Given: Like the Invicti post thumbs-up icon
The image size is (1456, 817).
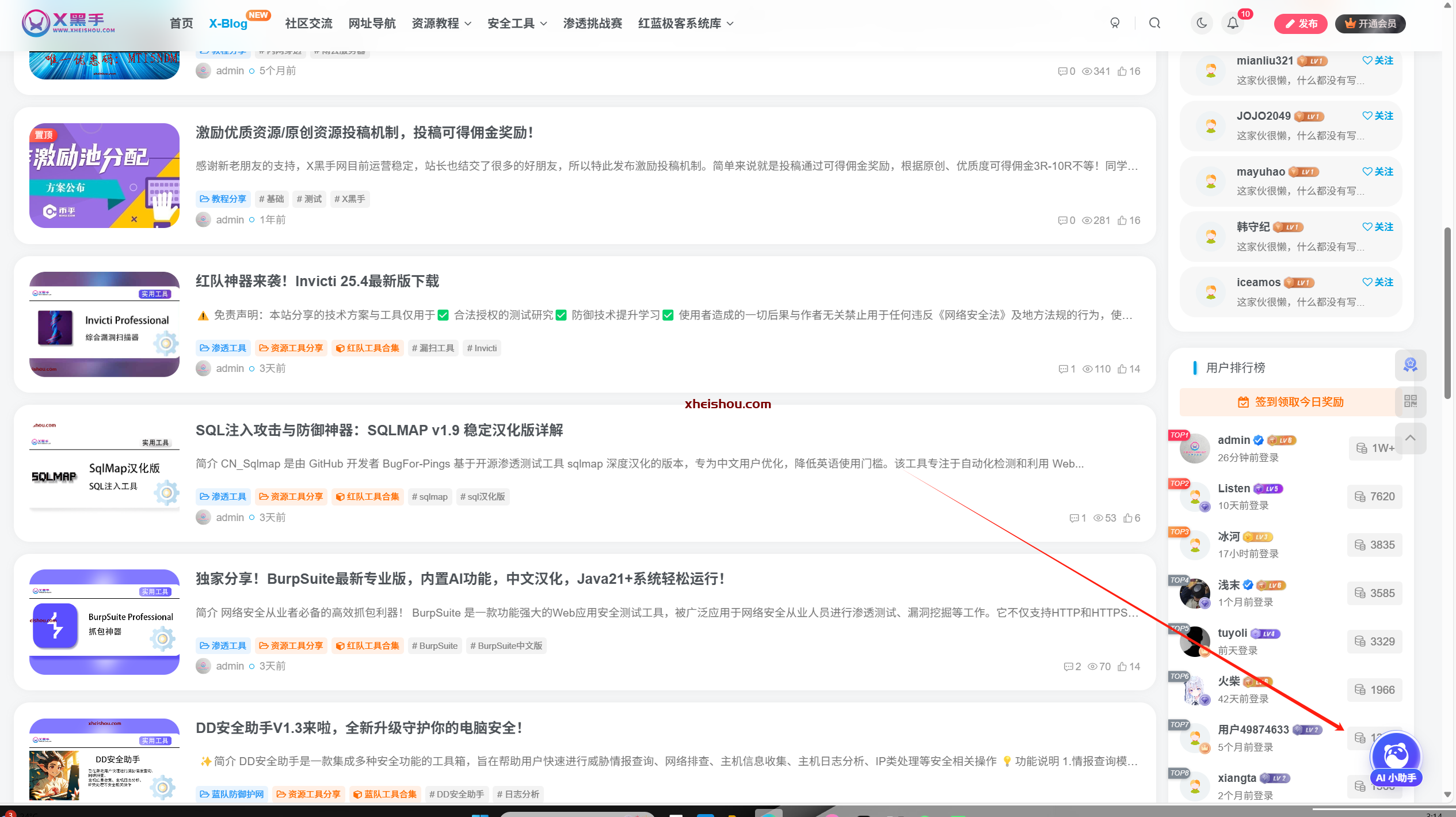Looking at the screenshot, I should [x=1122, y=369].
